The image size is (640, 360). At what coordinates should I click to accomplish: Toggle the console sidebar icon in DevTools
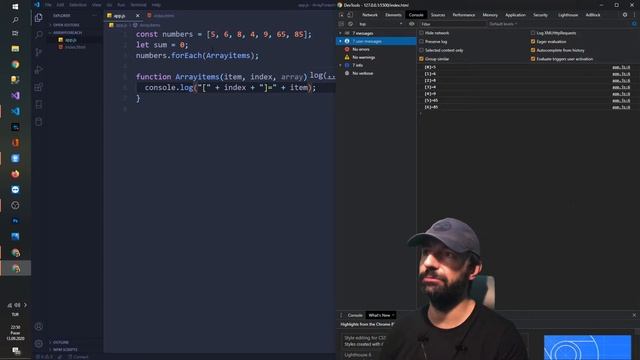pos(342,24)
